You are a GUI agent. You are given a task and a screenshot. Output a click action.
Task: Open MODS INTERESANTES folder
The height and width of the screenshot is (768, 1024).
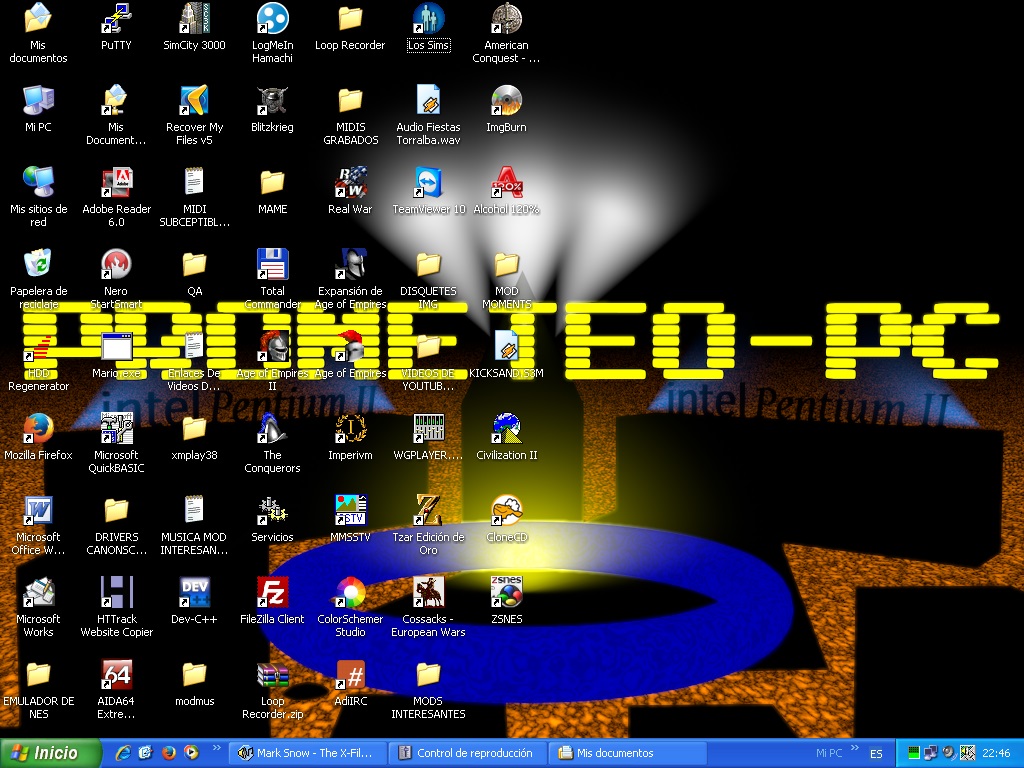coord(428,690)
